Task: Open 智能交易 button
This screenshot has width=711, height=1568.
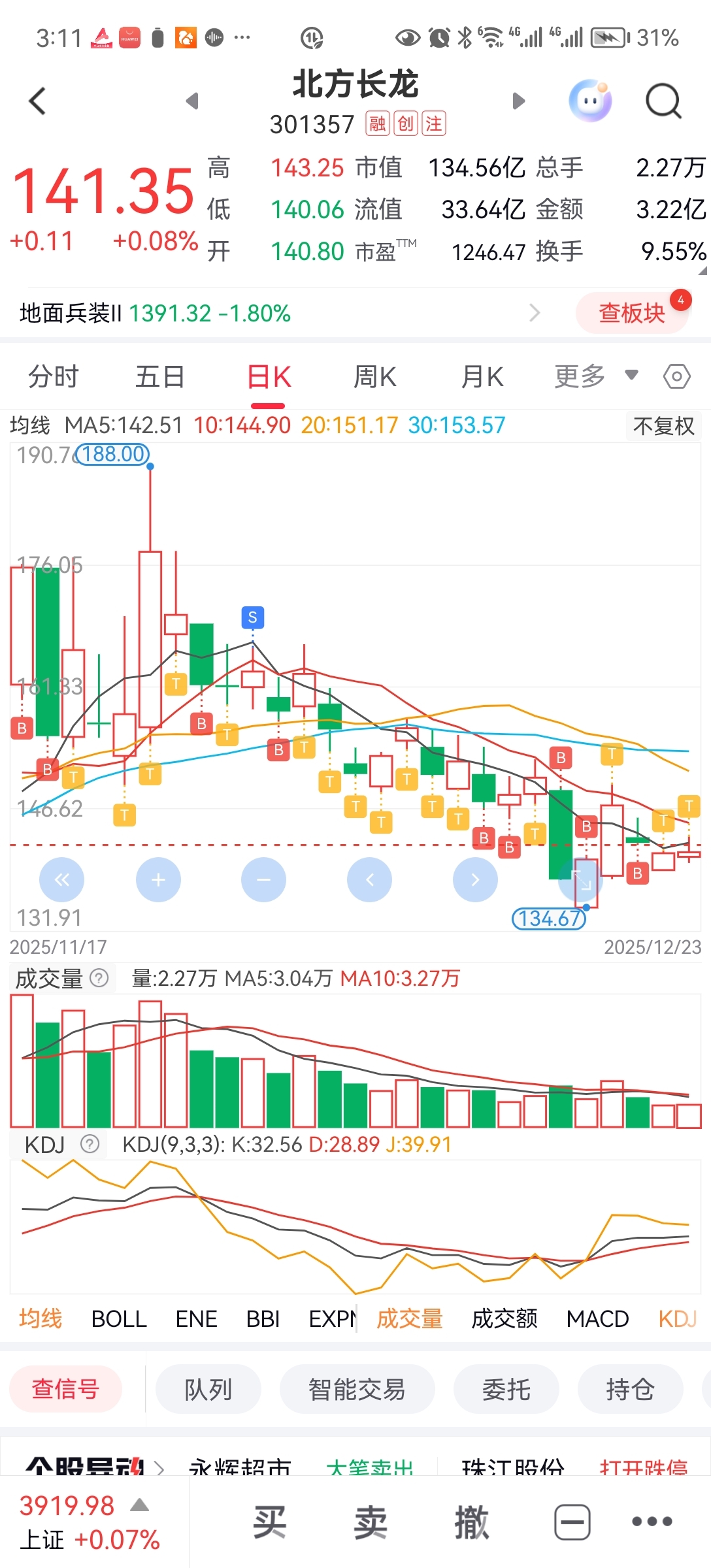Action: click(x=357, y=1388)
